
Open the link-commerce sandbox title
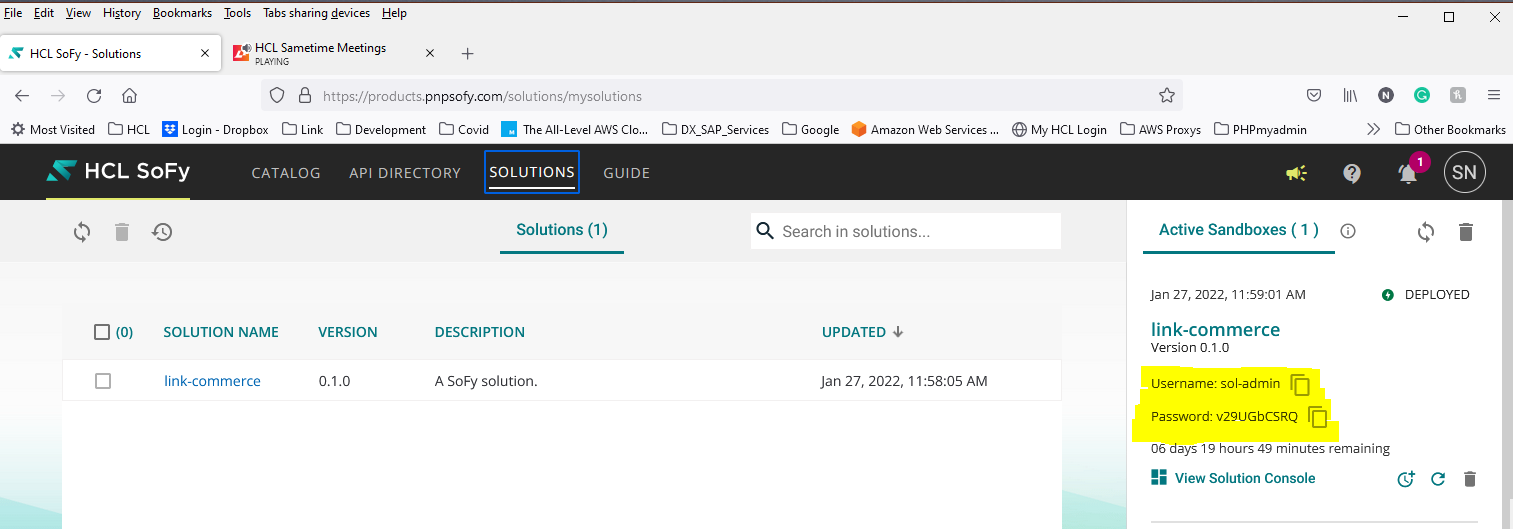[x=1215, y=329]
